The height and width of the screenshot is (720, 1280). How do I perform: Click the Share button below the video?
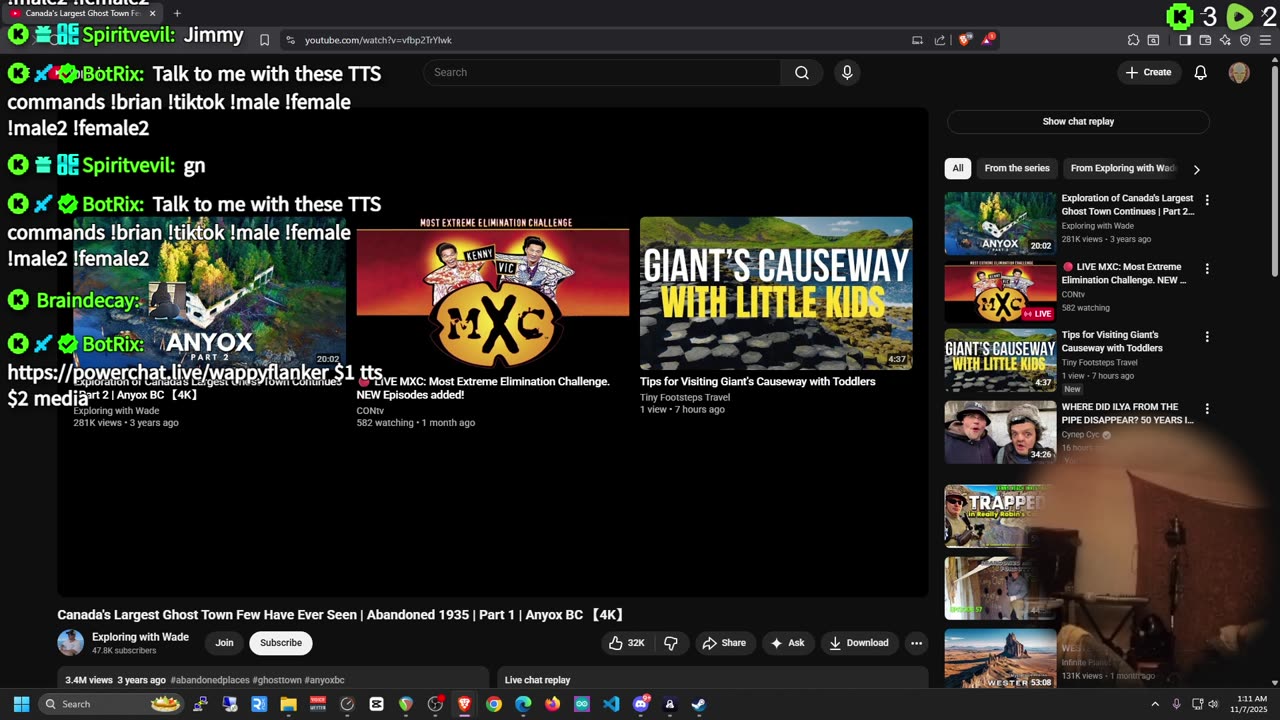click(x=724, y=643)
